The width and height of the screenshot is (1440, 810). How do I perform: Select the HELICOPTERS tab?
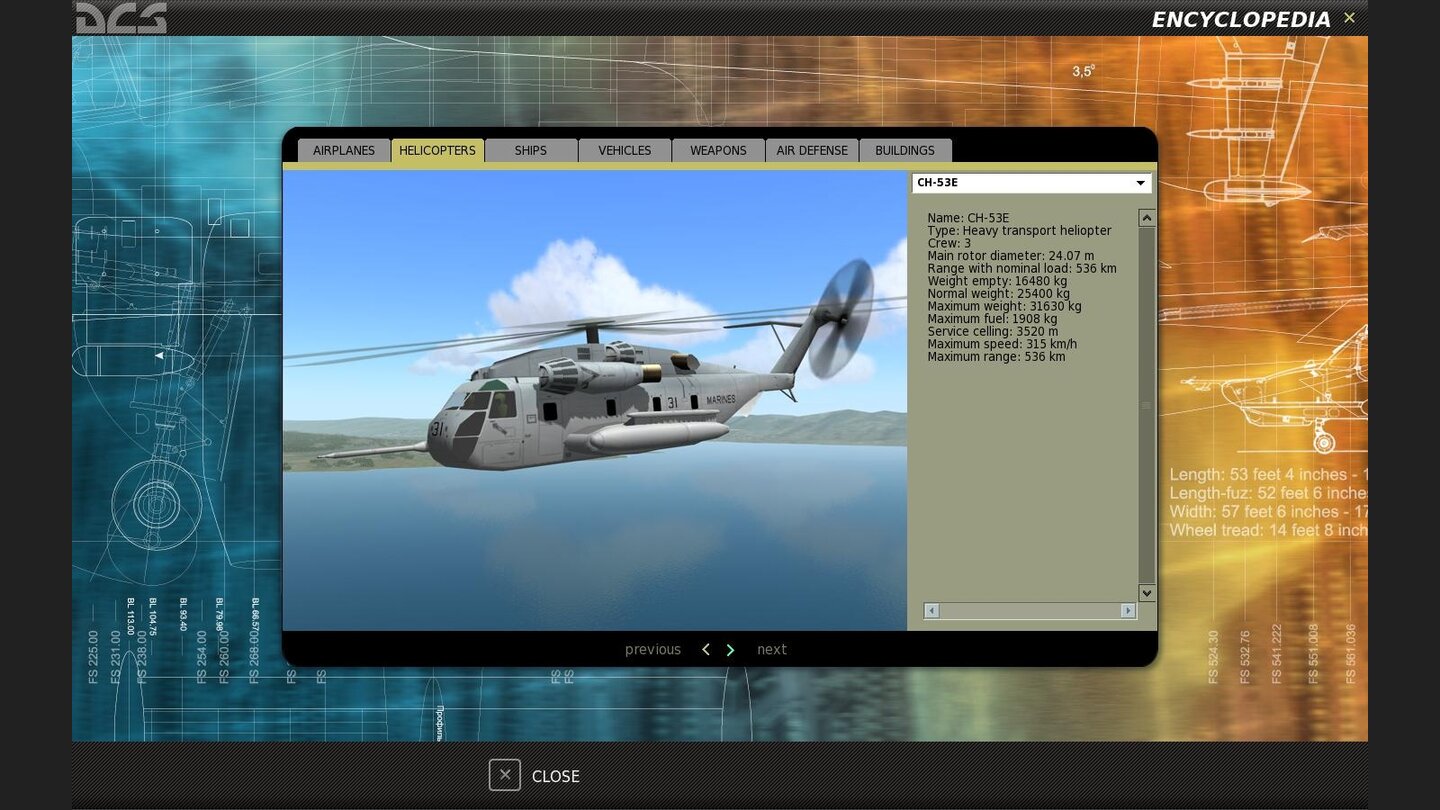tap(437, 150)
